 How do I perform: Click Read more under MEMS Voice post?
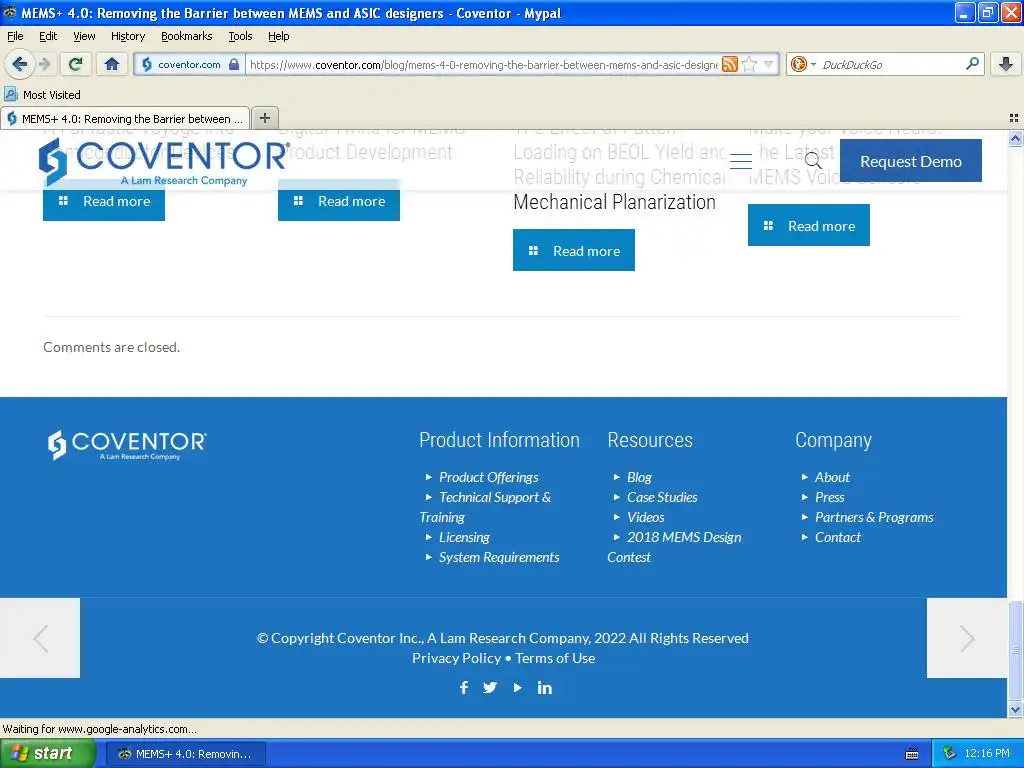(x=808, y=225)
